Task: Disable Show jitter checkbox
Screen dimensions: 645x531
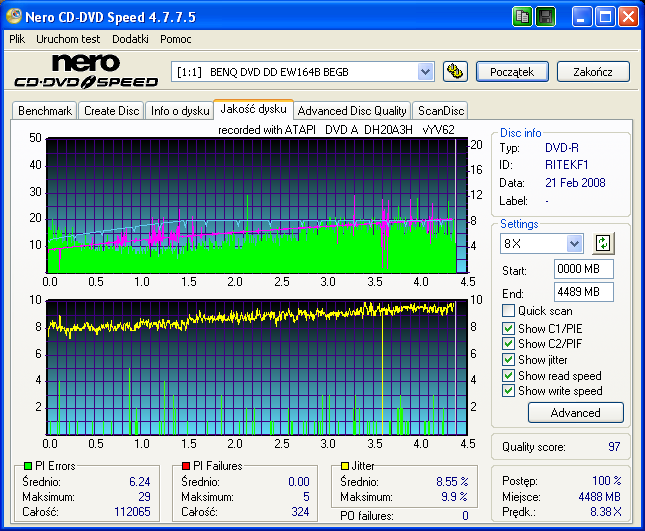Action: tap(508, 359)
